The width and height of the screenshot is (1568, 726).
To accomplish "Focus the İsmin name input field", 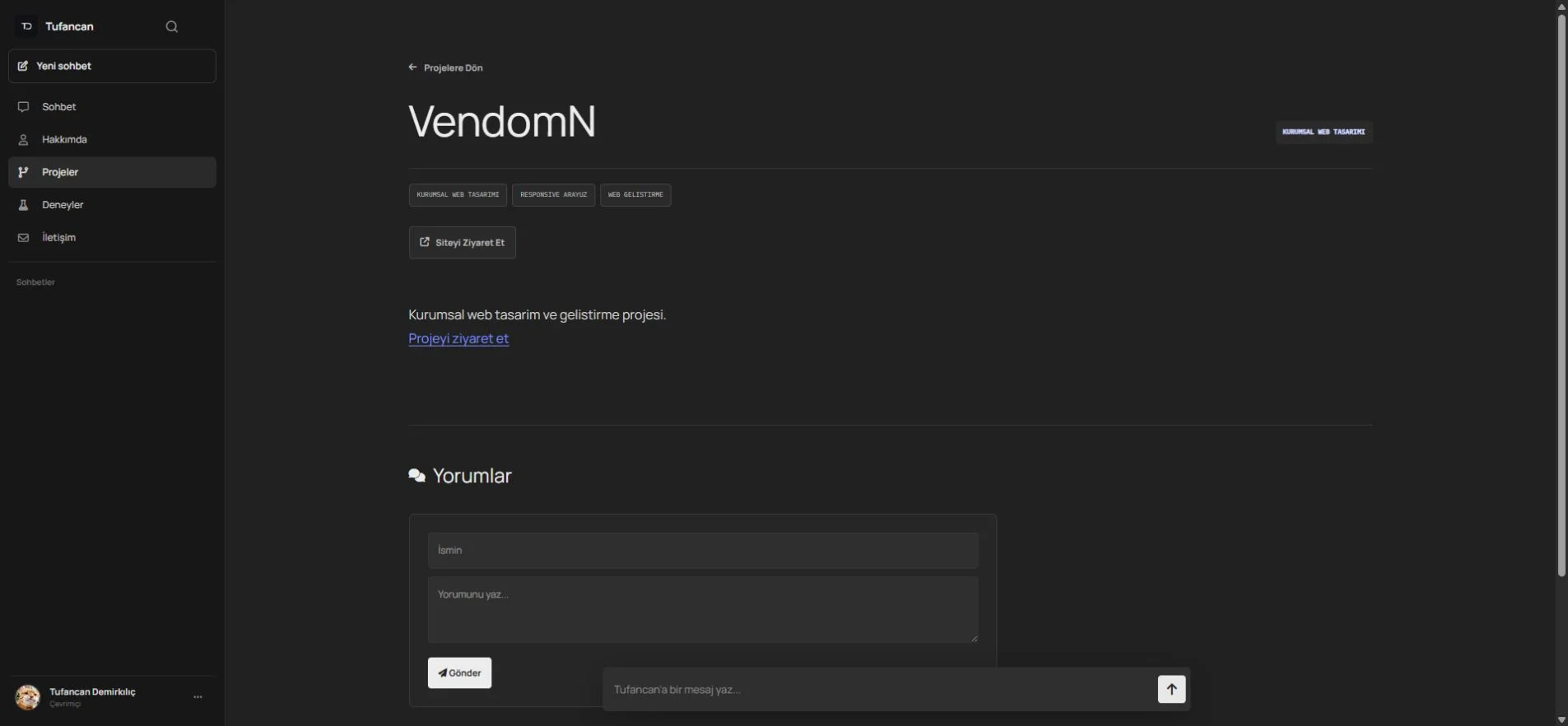I will [x=703, y=551].
